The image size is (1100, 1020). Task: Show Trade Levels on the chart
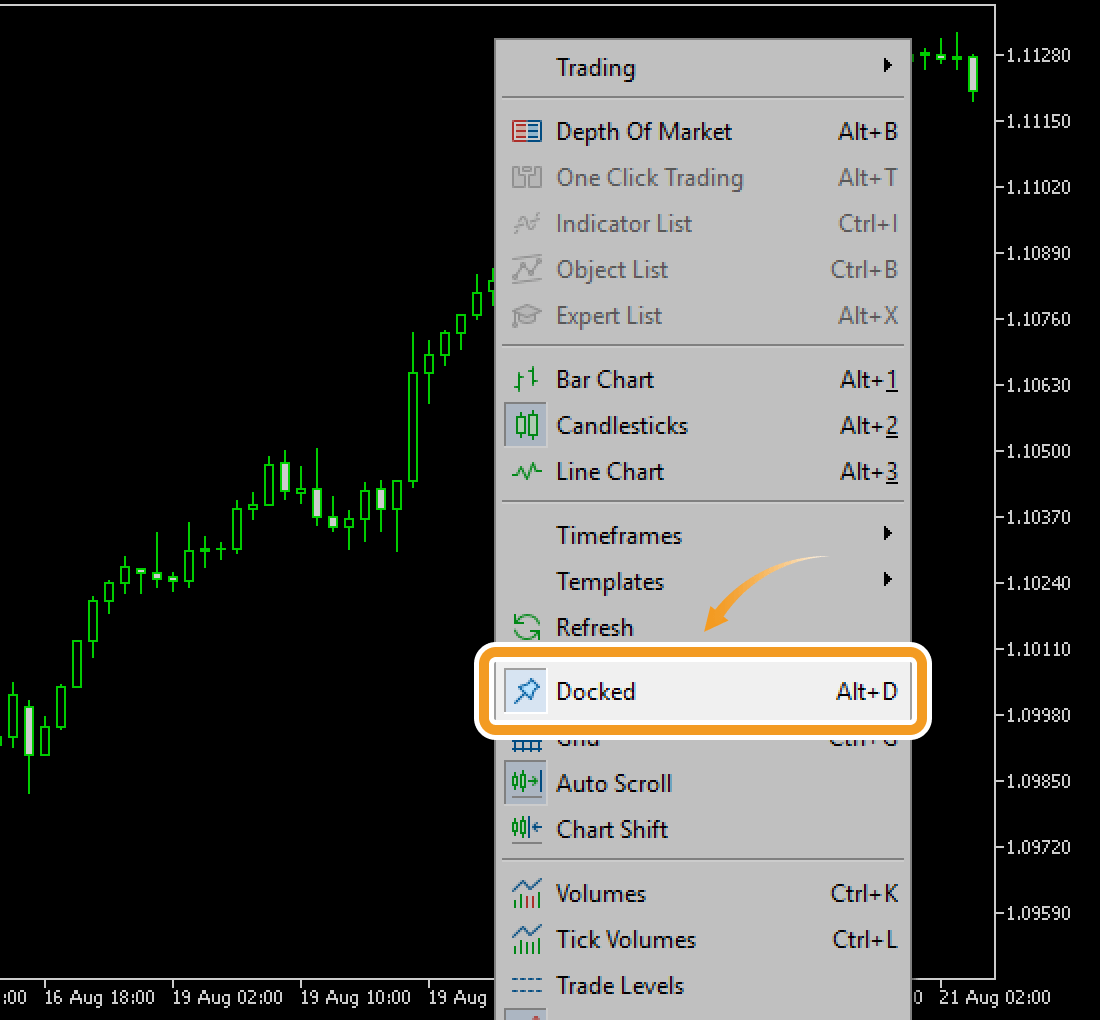tap(620, 985)
